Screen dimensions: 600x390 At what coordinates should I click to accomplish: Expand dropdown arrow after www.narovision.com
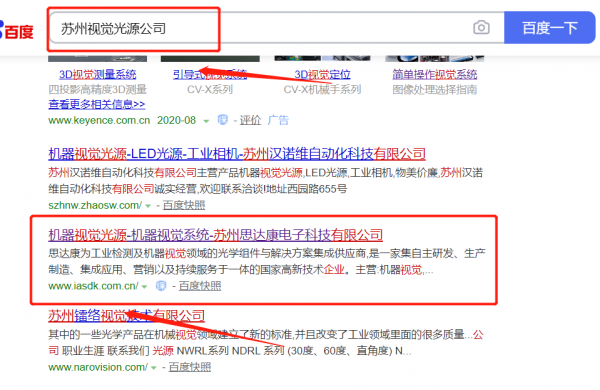point(154,368)
